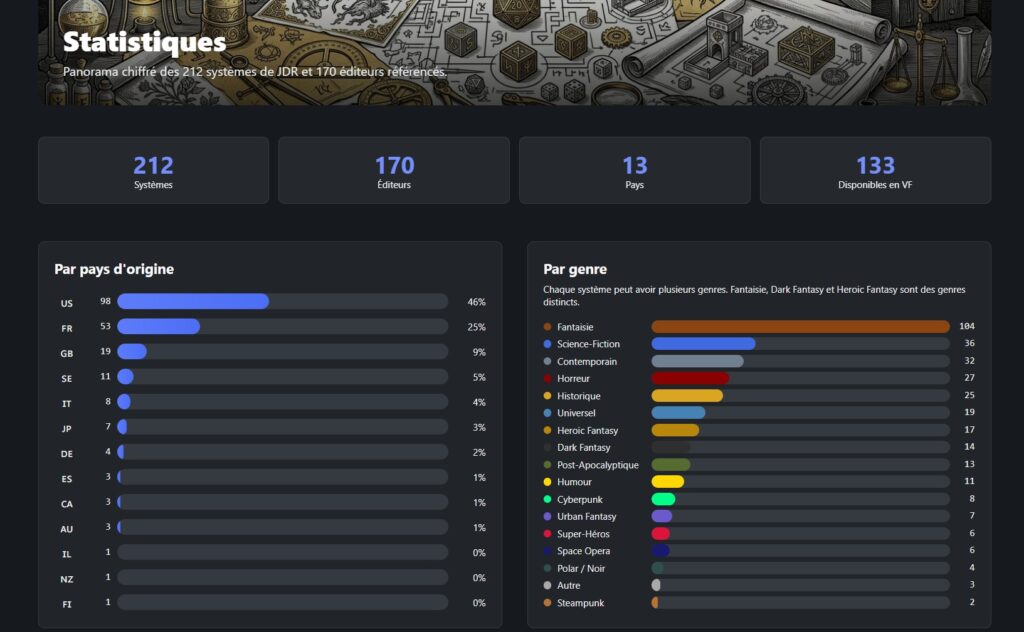Screen dimensions: 1024x632
Task: Select the GB country bar
Action: (282, 352)
